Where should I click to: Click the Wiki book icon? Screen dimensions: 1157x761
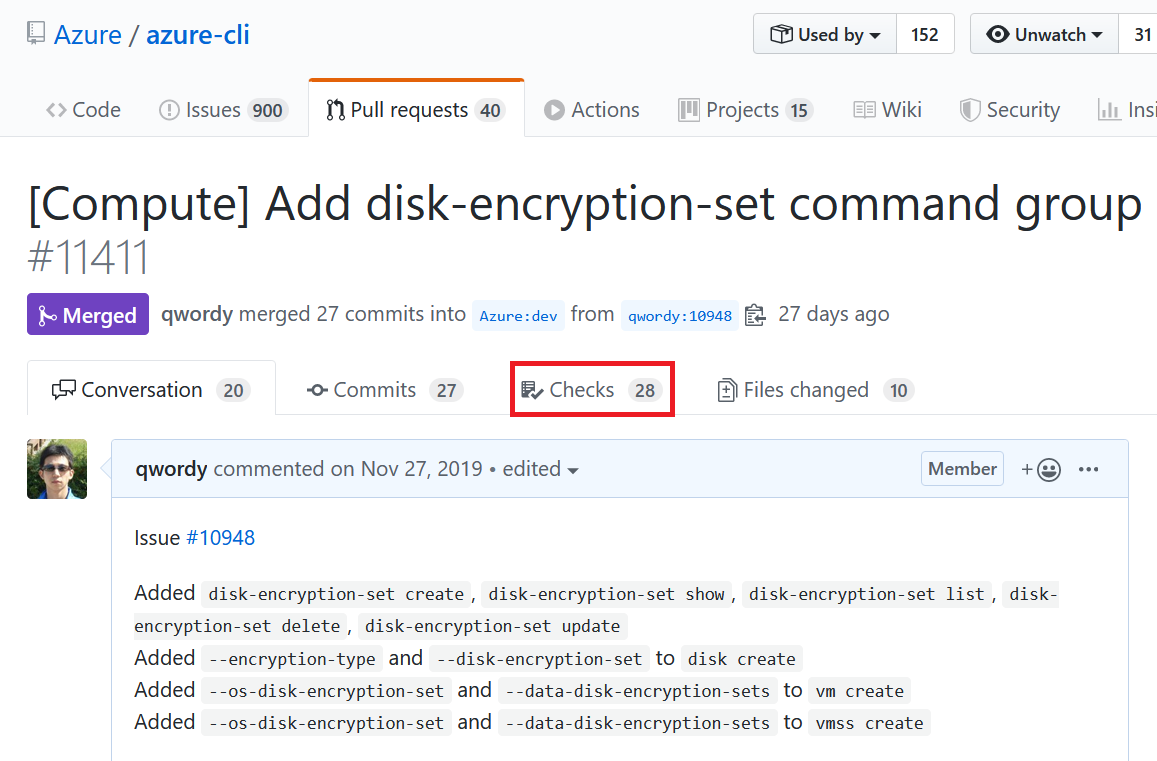point(864,110)
